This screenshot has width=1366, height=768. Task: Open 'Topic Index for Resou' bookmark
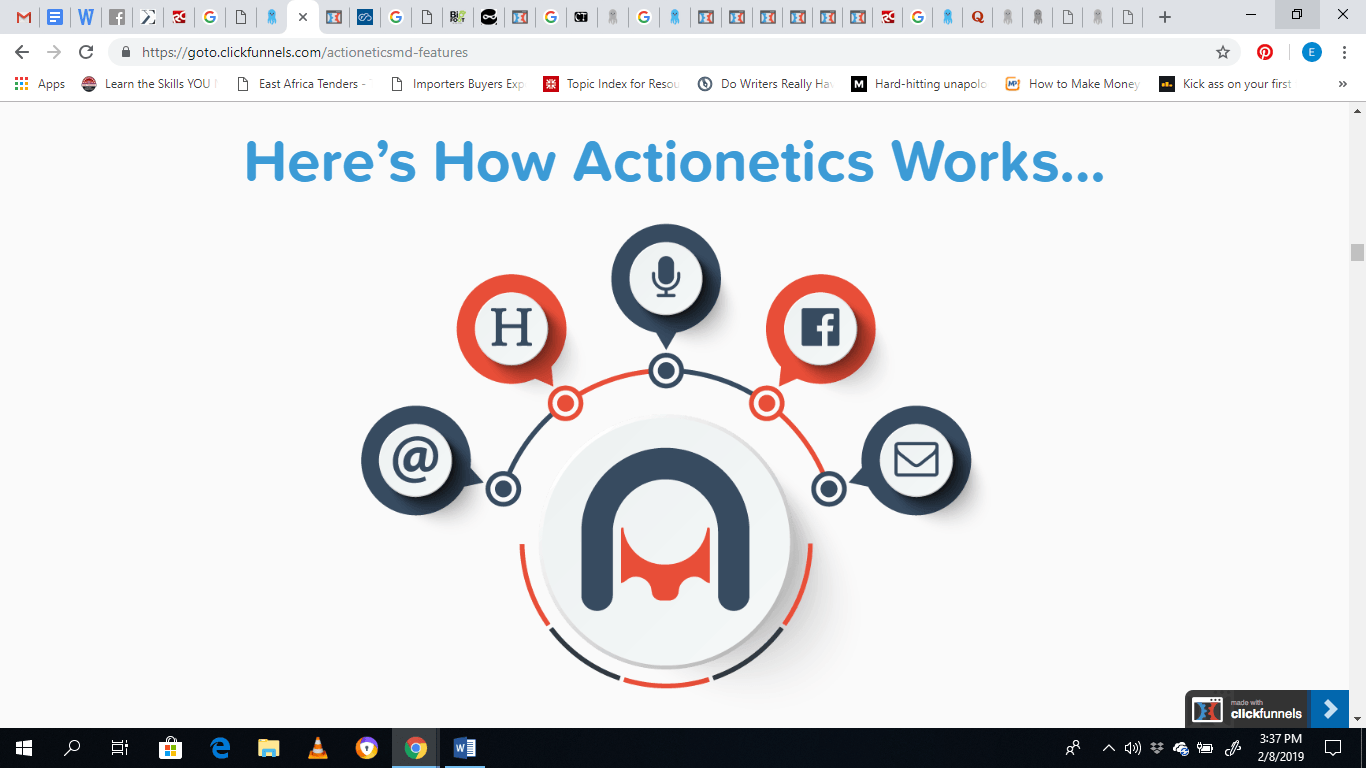coord(612,84)
